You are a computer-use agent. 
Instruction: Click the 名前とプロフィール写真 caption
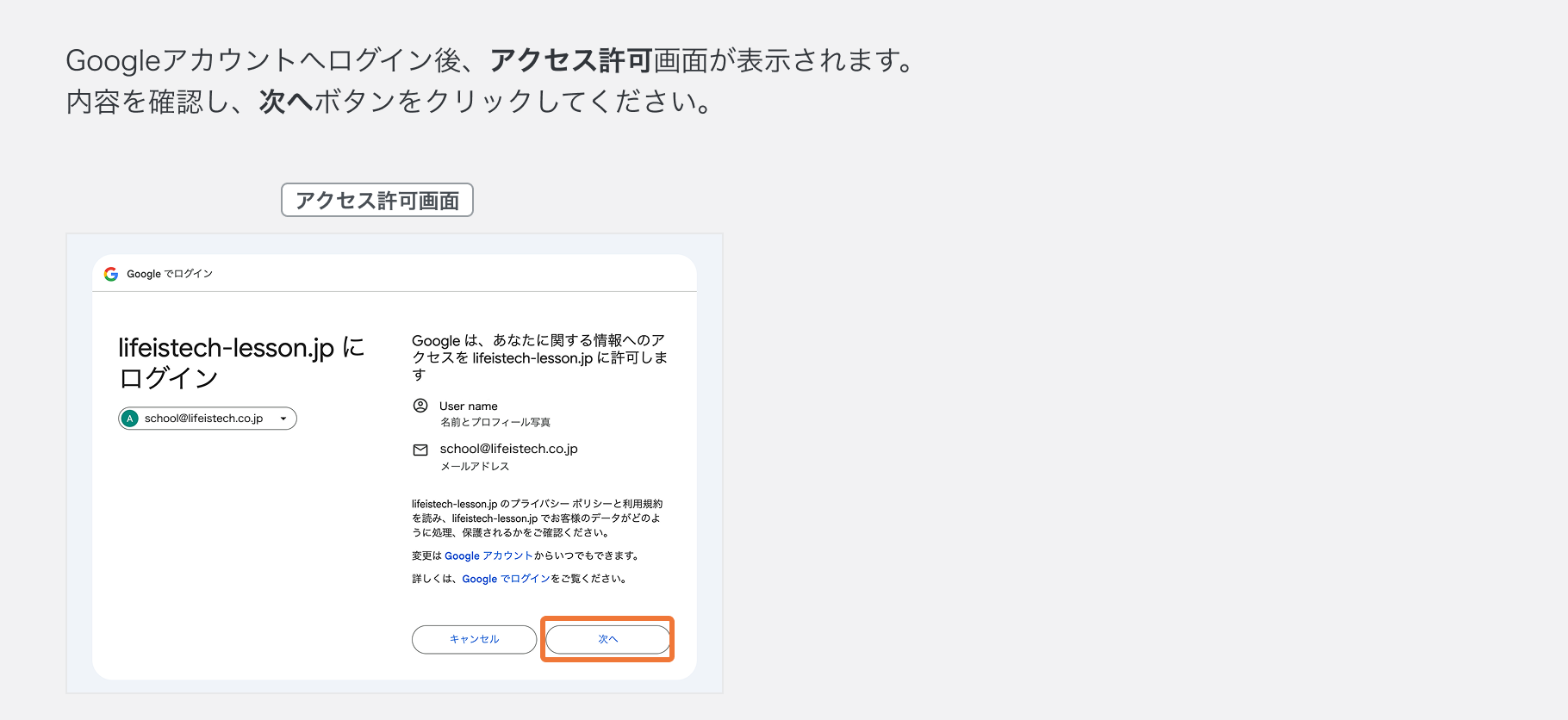[x=495, y=422]
